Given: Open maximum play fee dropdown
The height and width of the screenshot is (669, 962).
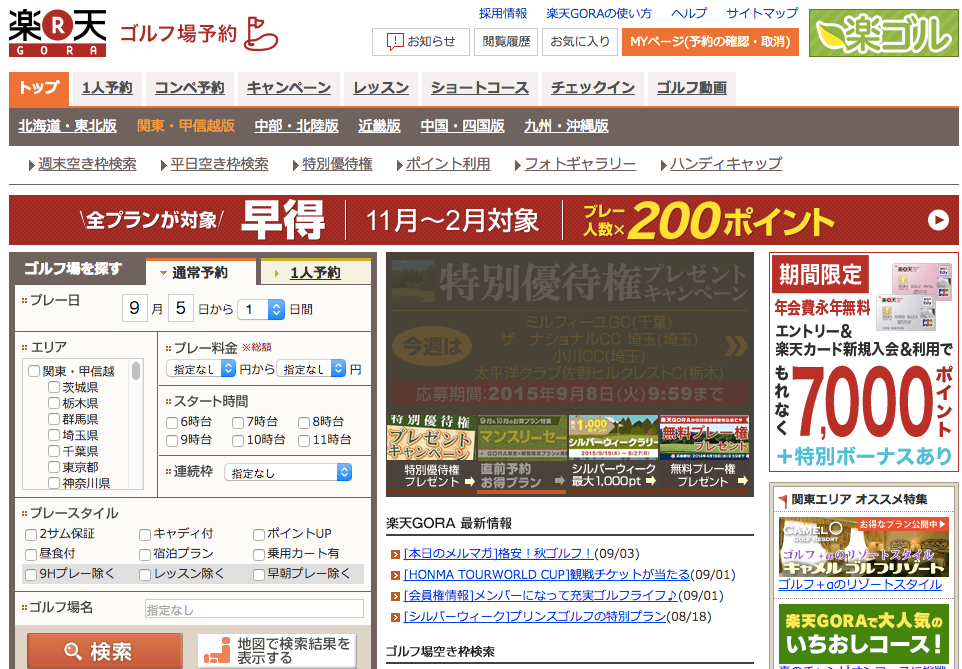Looking at the screenshot, I should coord(311,368).
